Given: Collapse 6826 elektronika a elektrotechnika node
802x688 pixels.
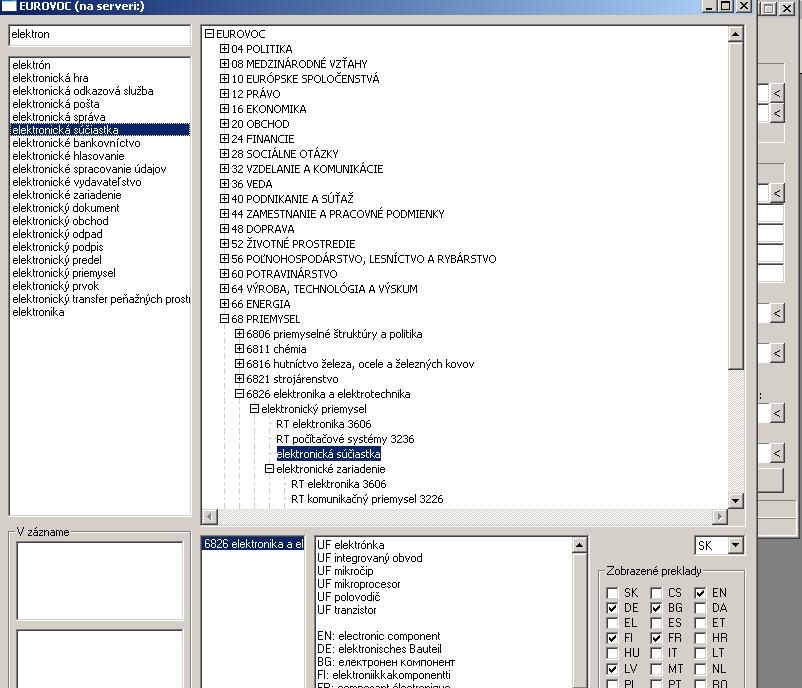Looking at the screenshot, I should click(239, 394).
